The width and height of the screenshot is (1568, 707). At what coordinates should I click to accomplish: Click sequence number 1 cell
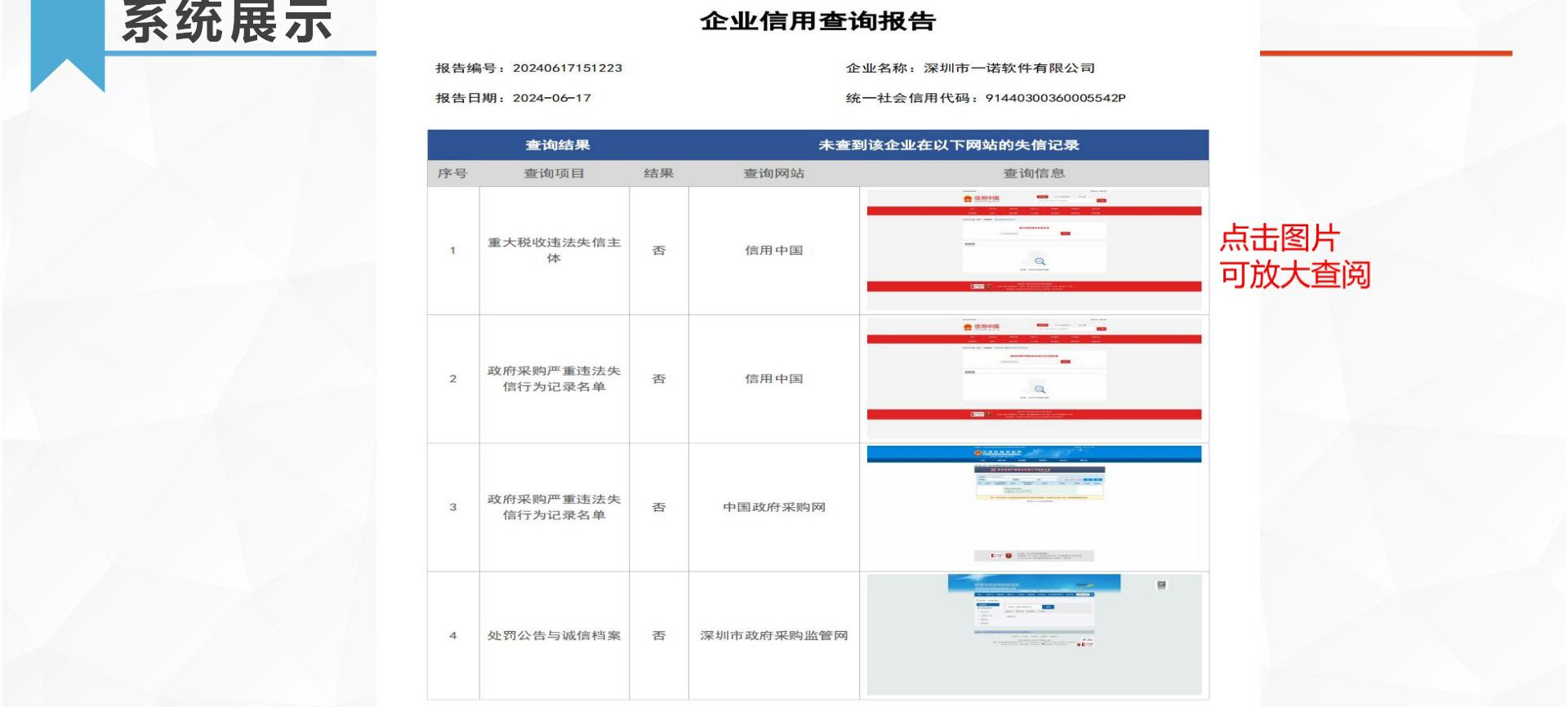coord(453,251)
